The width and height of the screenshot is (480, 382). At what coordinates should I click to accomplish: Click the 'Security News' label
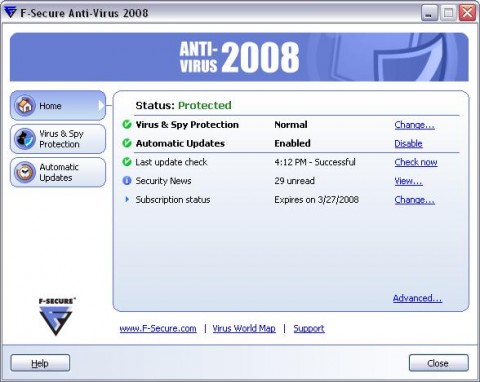click(163, 181)
